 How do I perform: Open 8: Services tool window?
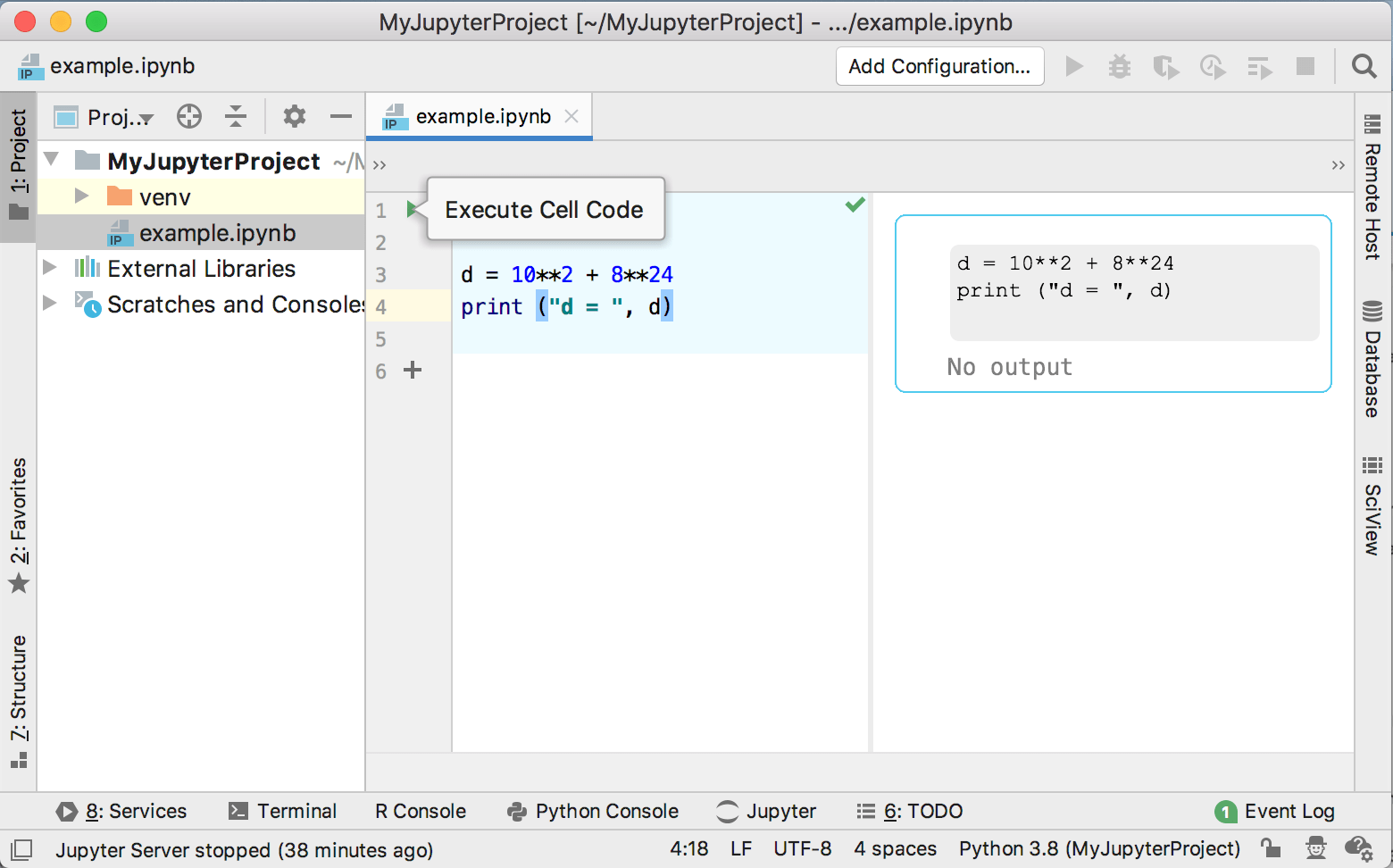click(x=122, y=811)
